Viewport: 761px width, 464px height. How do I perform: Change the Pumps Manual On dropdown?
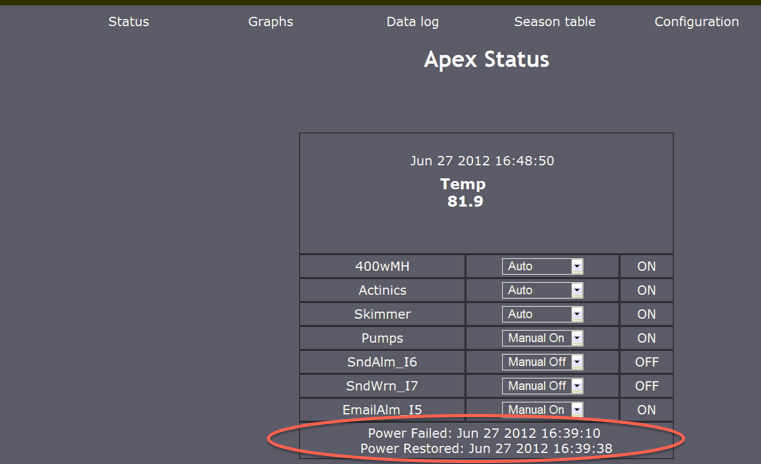(543, 338)
